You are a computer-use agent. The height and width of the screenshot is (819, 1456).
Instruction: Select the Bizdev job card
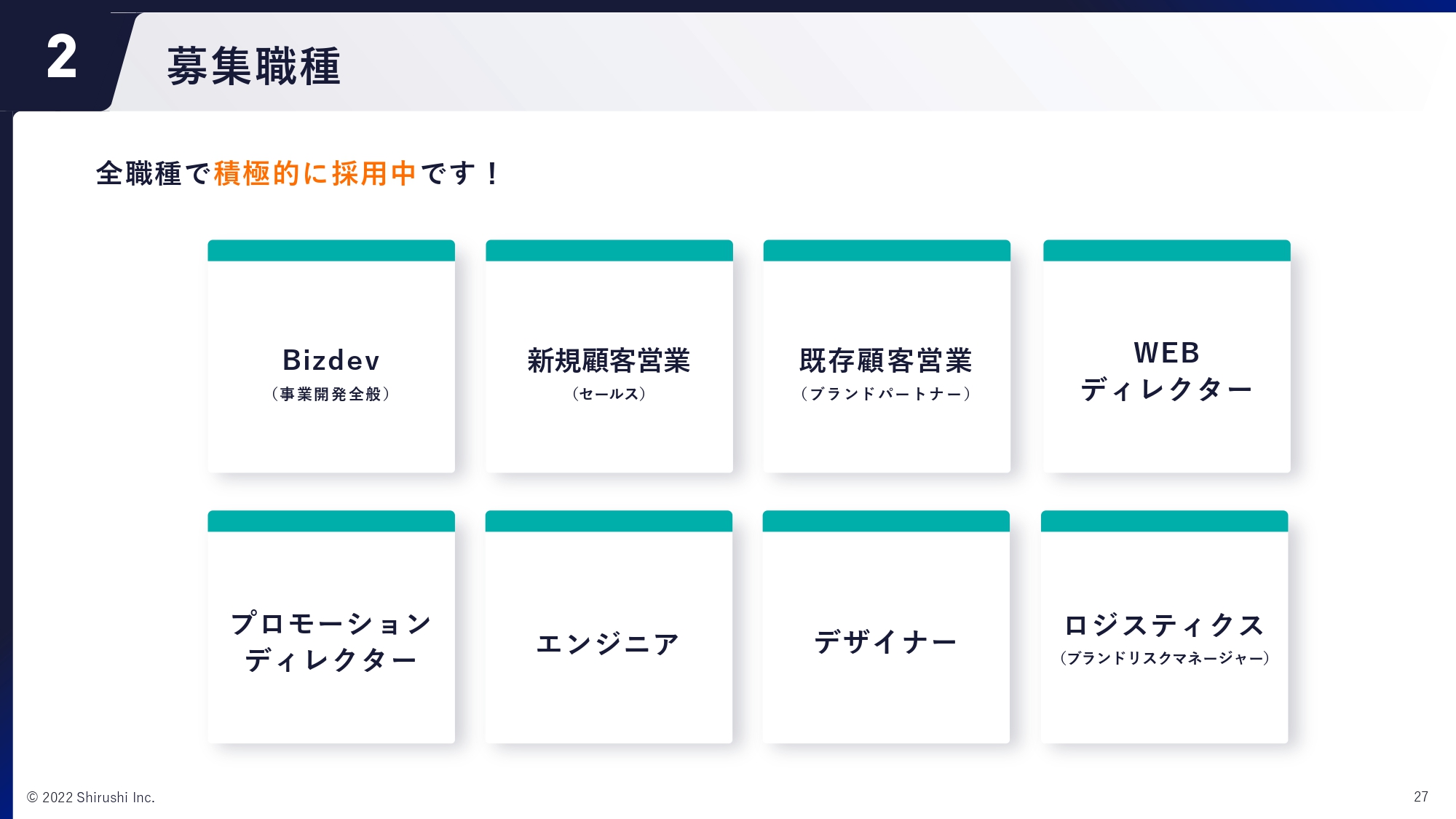(331, 356)
